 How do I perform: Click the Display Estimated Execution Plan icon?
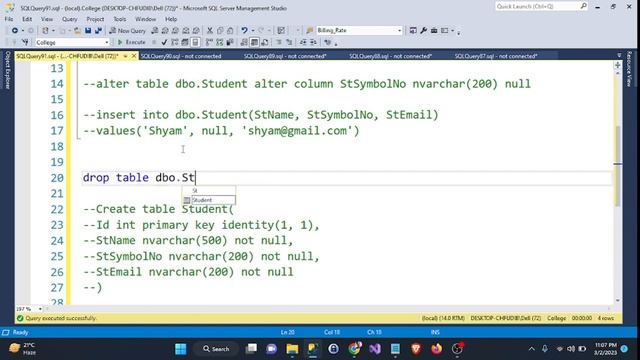[x=175, y=42]
